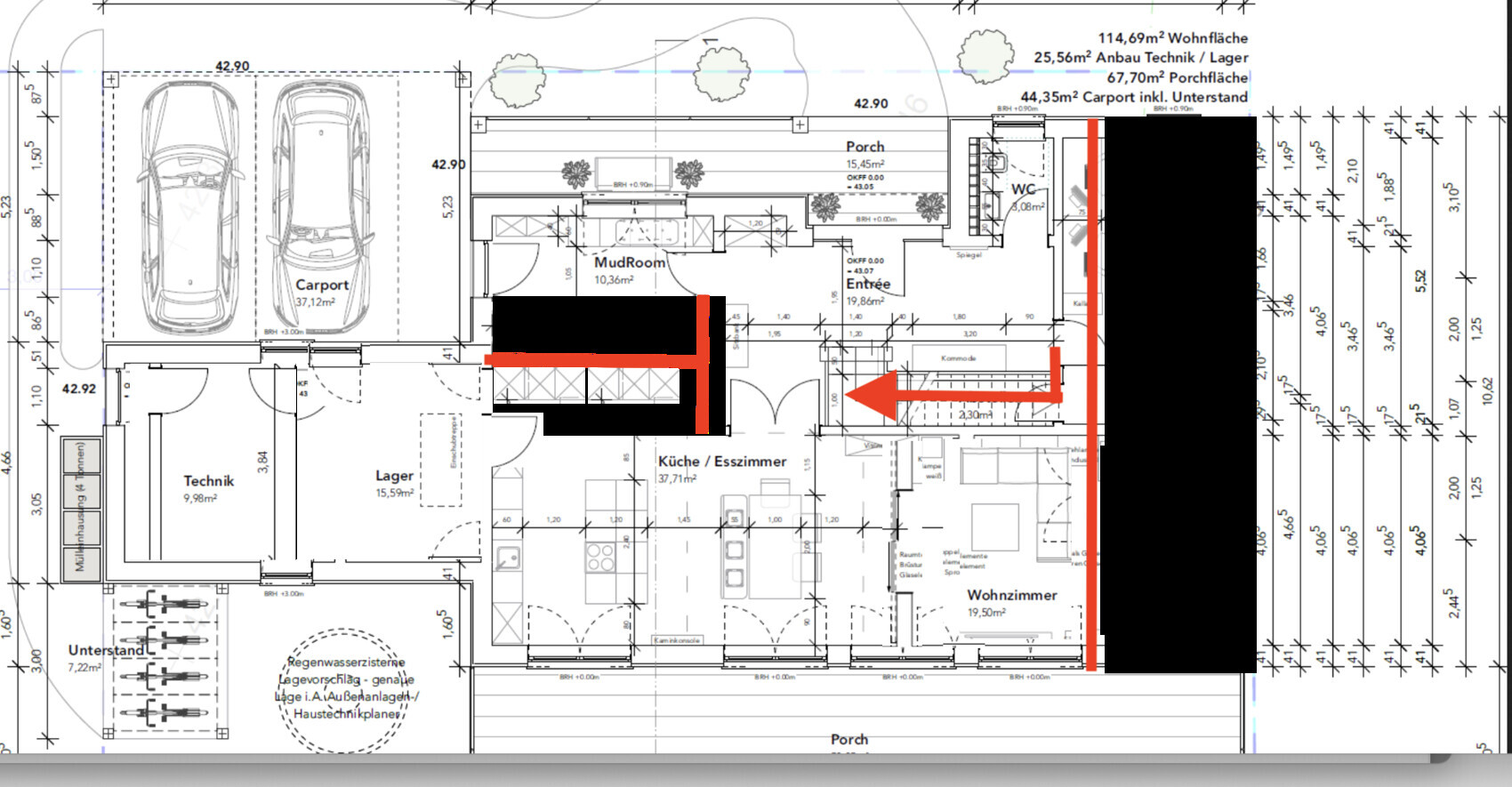Click the stove burners in the kitchen

[600, 558]
